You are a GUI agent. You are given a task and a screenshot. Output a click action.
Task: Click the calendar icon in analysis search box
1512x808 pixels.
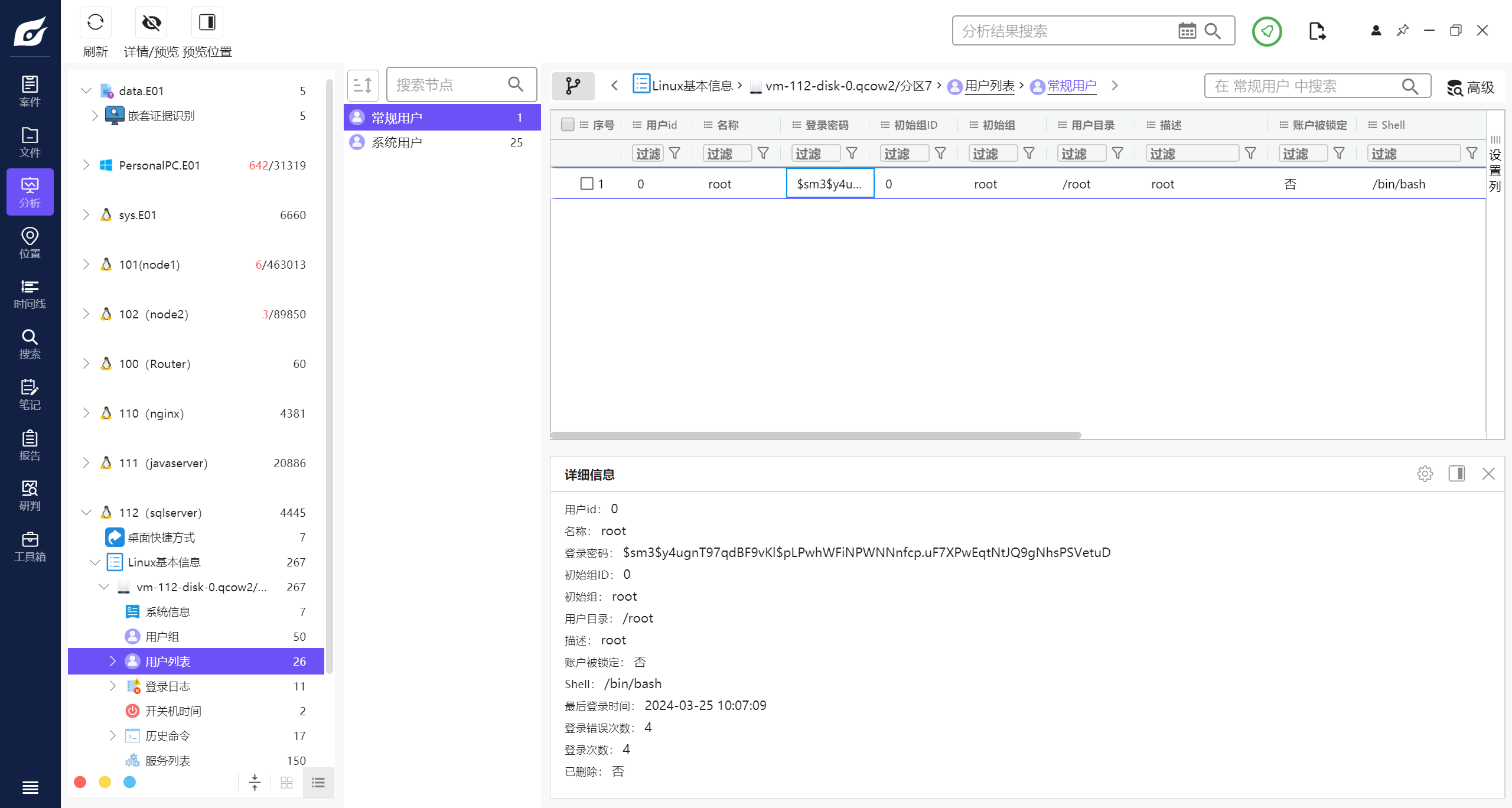pos(1187,31)
